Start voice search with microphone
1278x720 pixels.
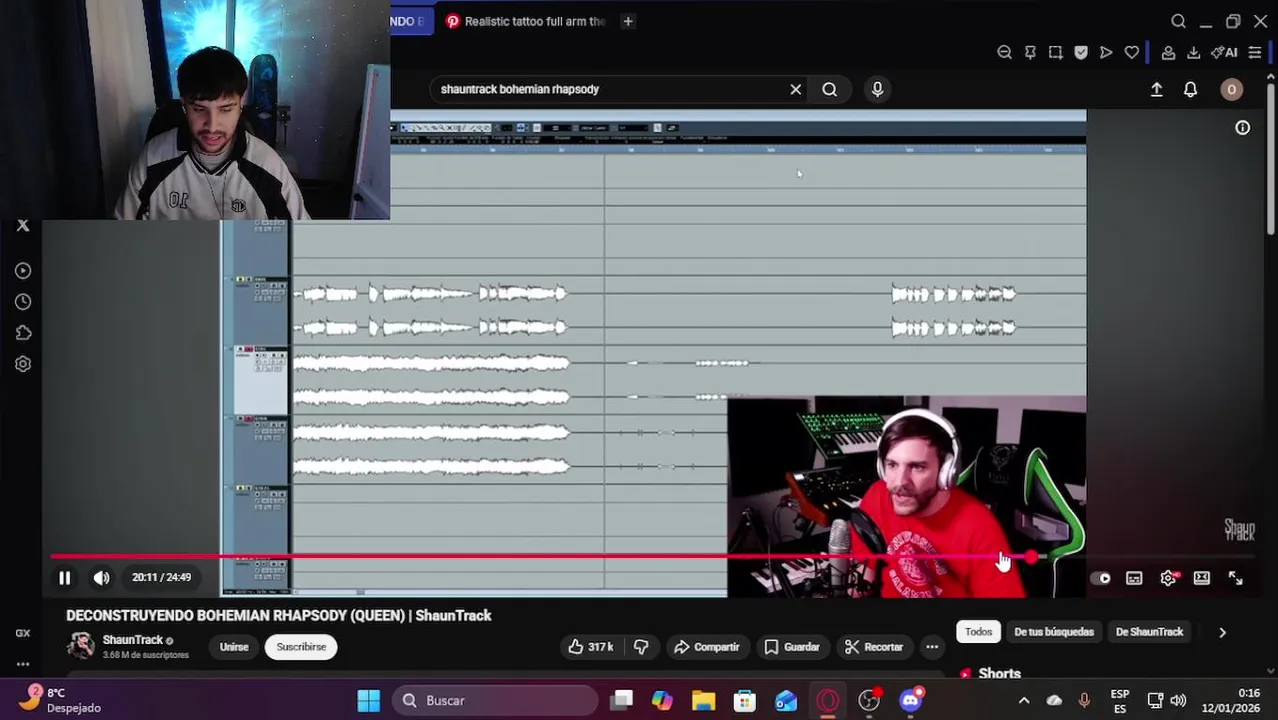pyautogui.click(x=877, y=89)
